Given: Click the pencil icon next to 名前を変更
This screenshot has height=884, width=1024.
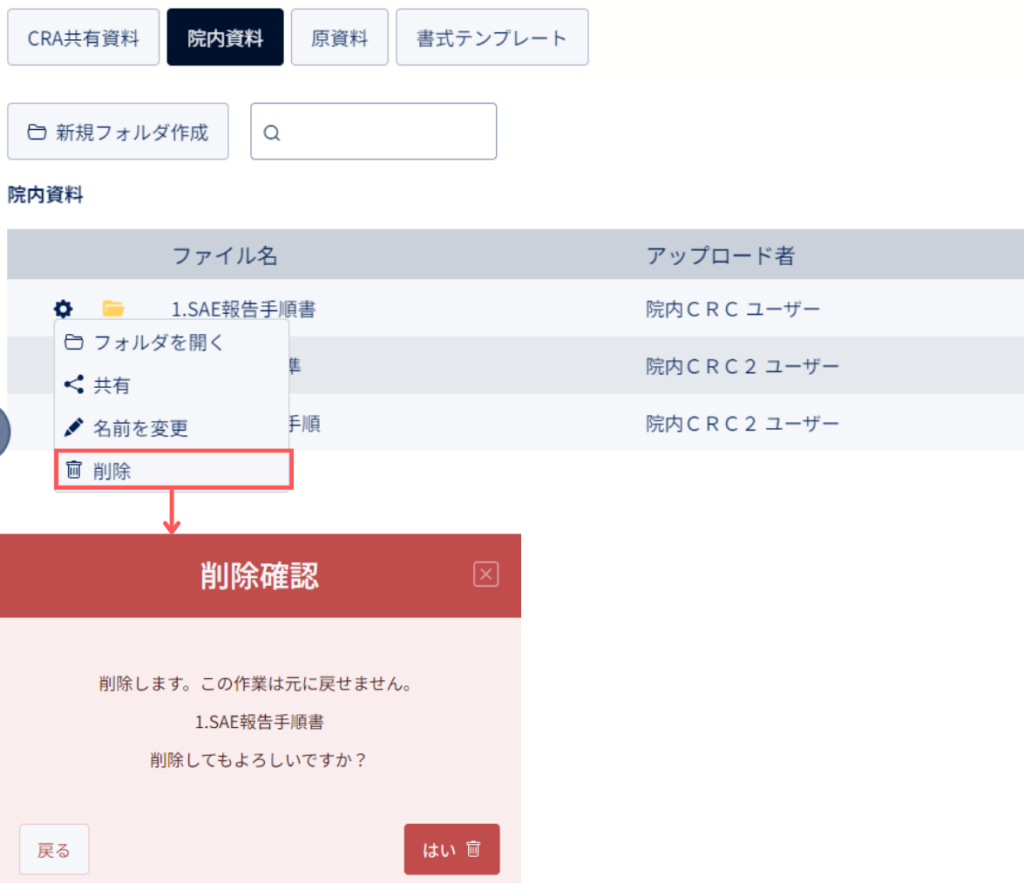Looking at the screenshot, I should [74, 427].
